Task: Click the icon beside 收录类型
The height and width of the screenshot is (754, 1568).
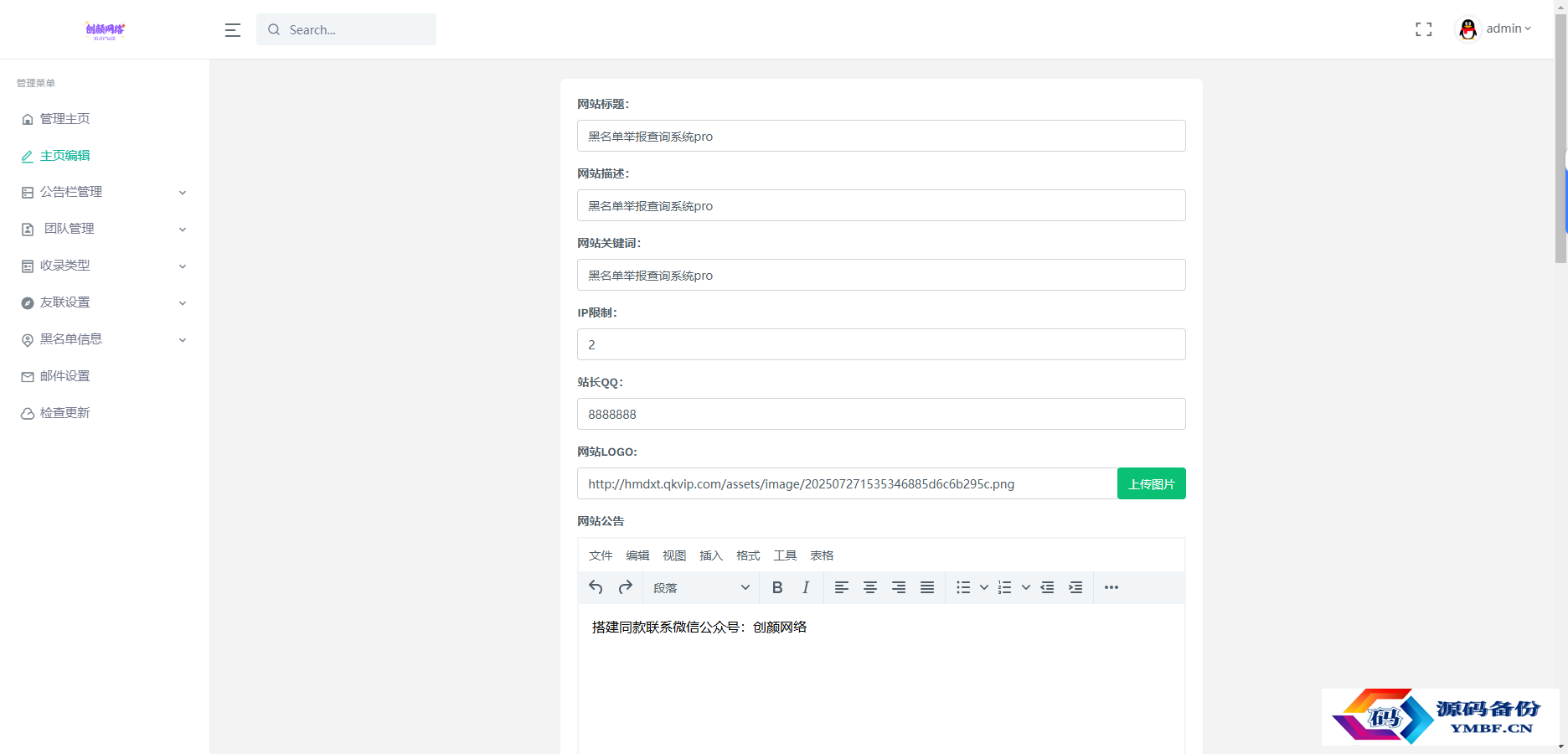Action: (x=28, y=266)
